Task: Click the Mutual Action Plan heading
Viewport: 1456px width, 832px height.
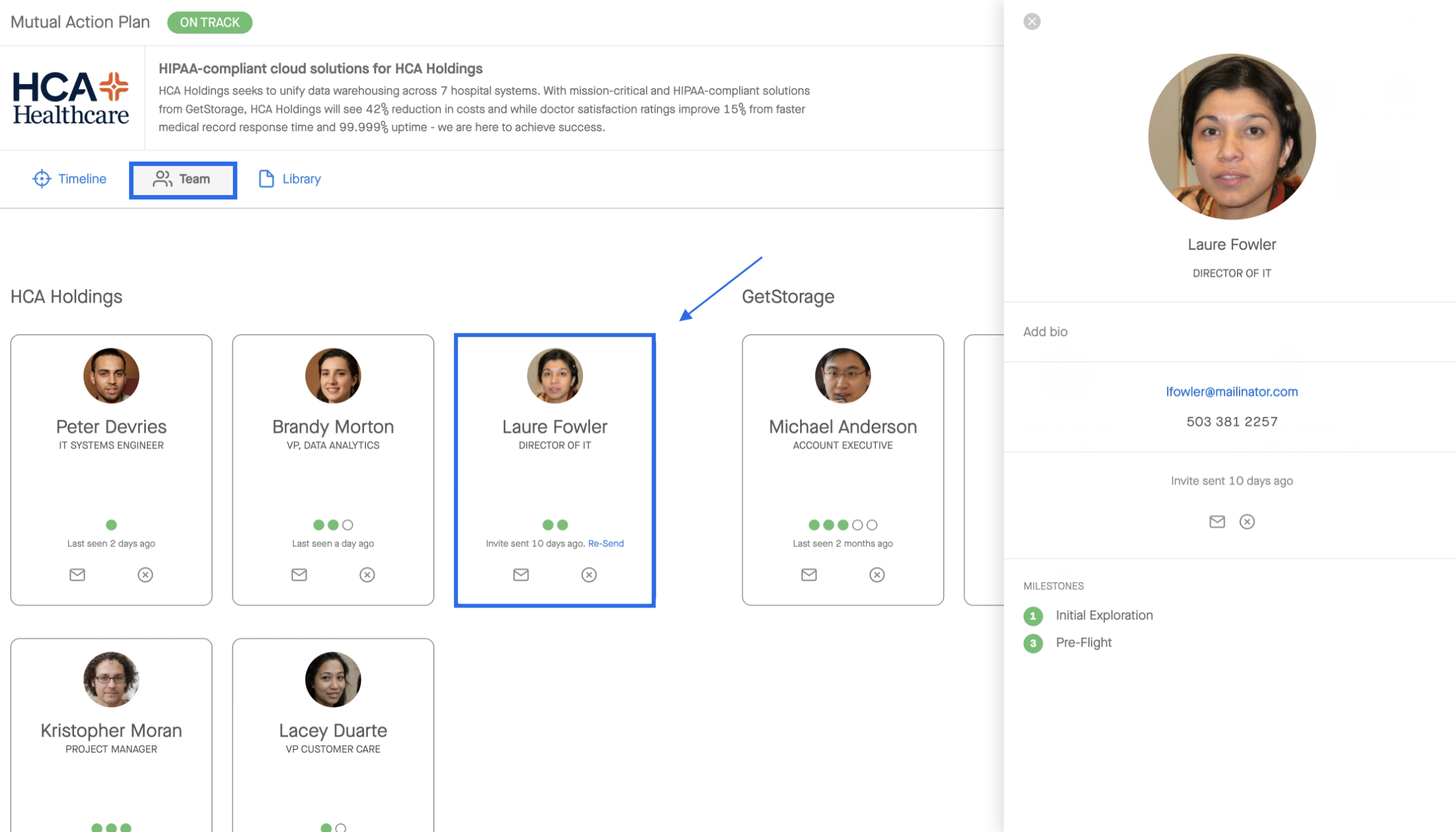Action: (80, 22)
